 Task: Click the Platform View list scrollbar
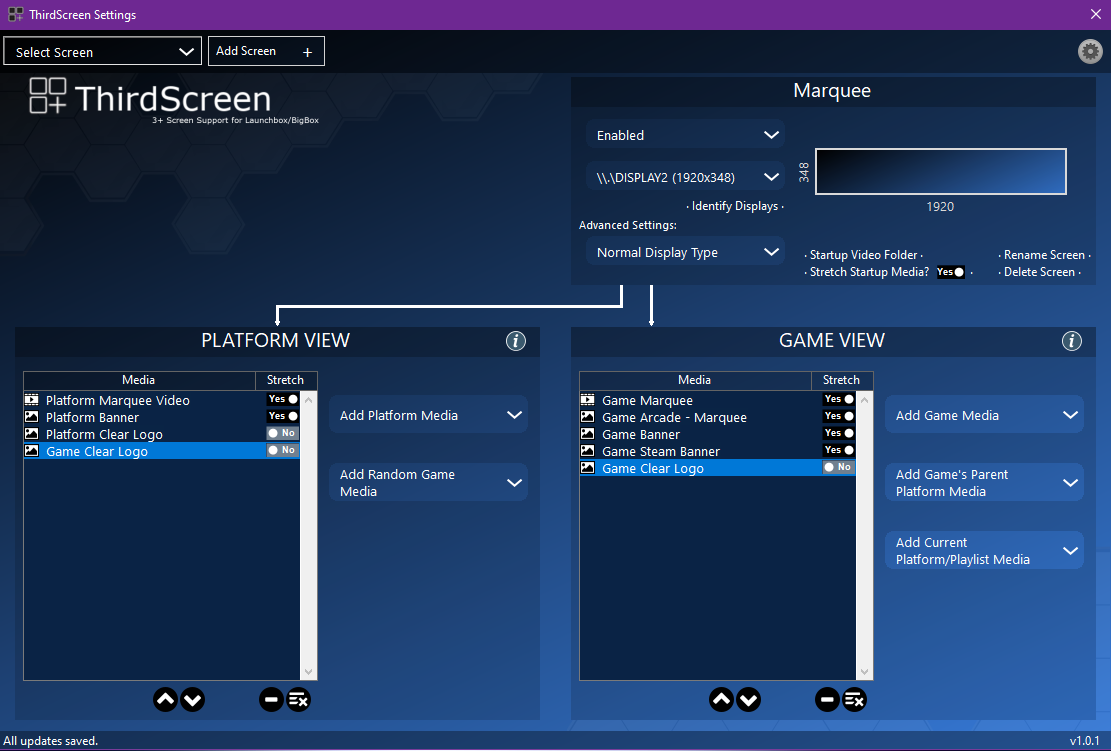point(308,535)
